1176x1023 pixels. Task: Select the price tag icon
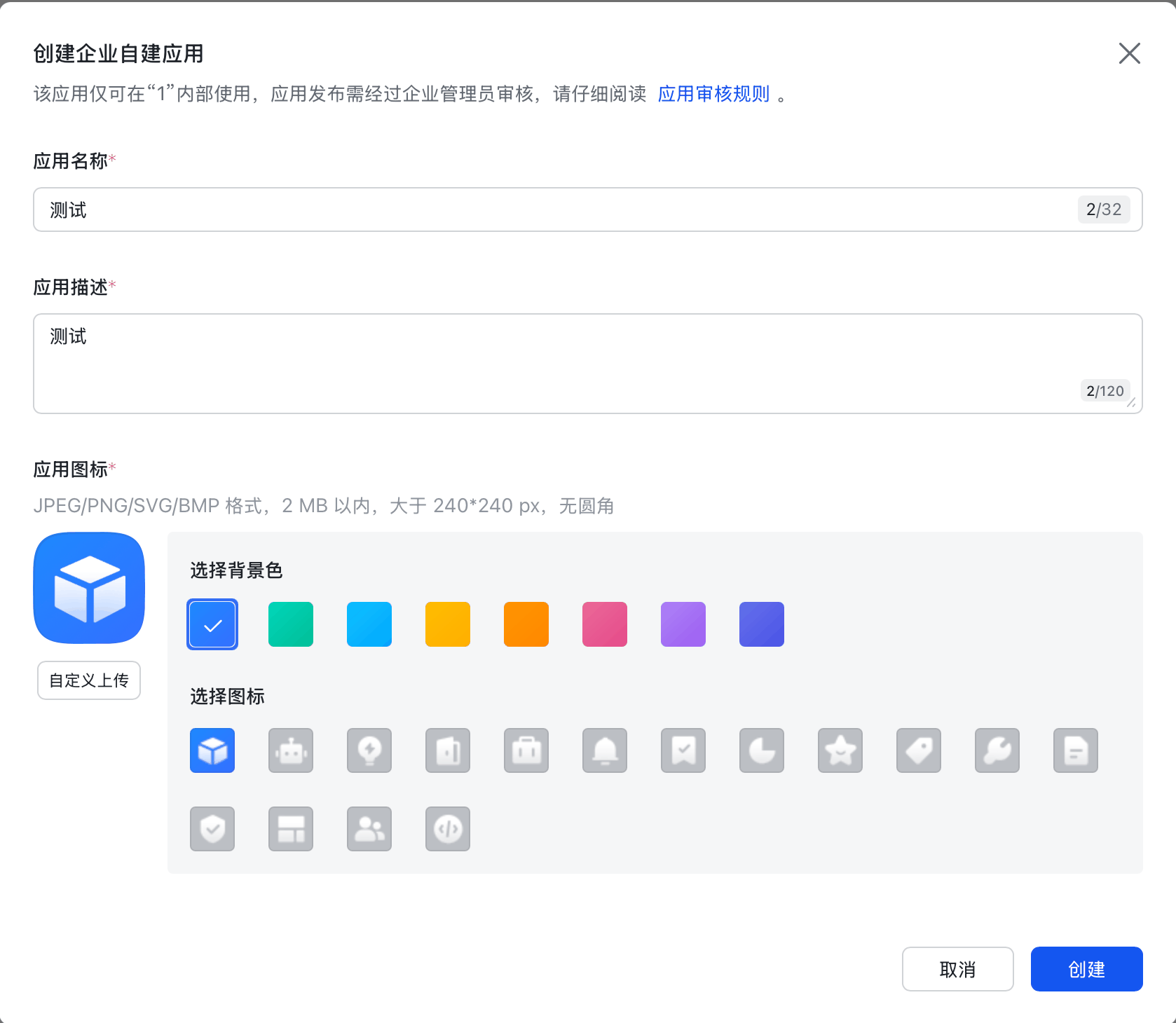coord(919,750)
